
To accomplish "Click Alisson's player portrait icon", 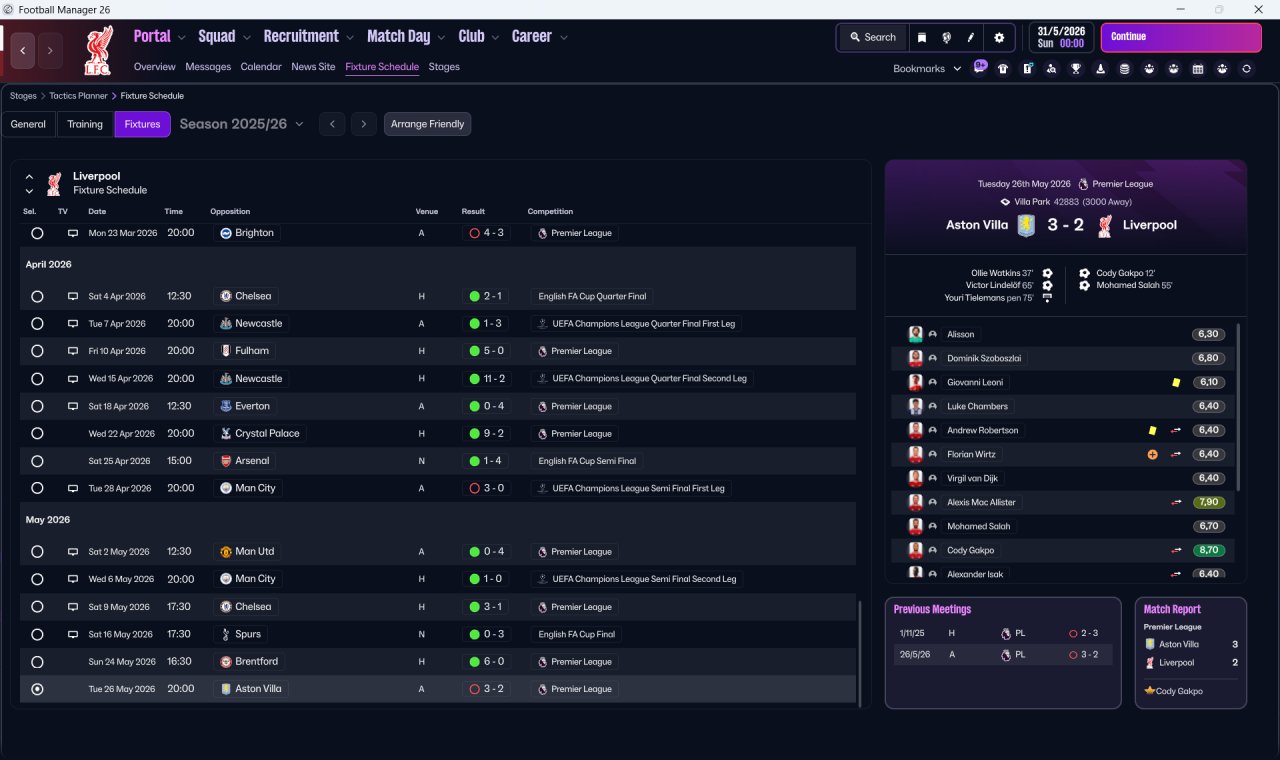I will pos(915,334).
